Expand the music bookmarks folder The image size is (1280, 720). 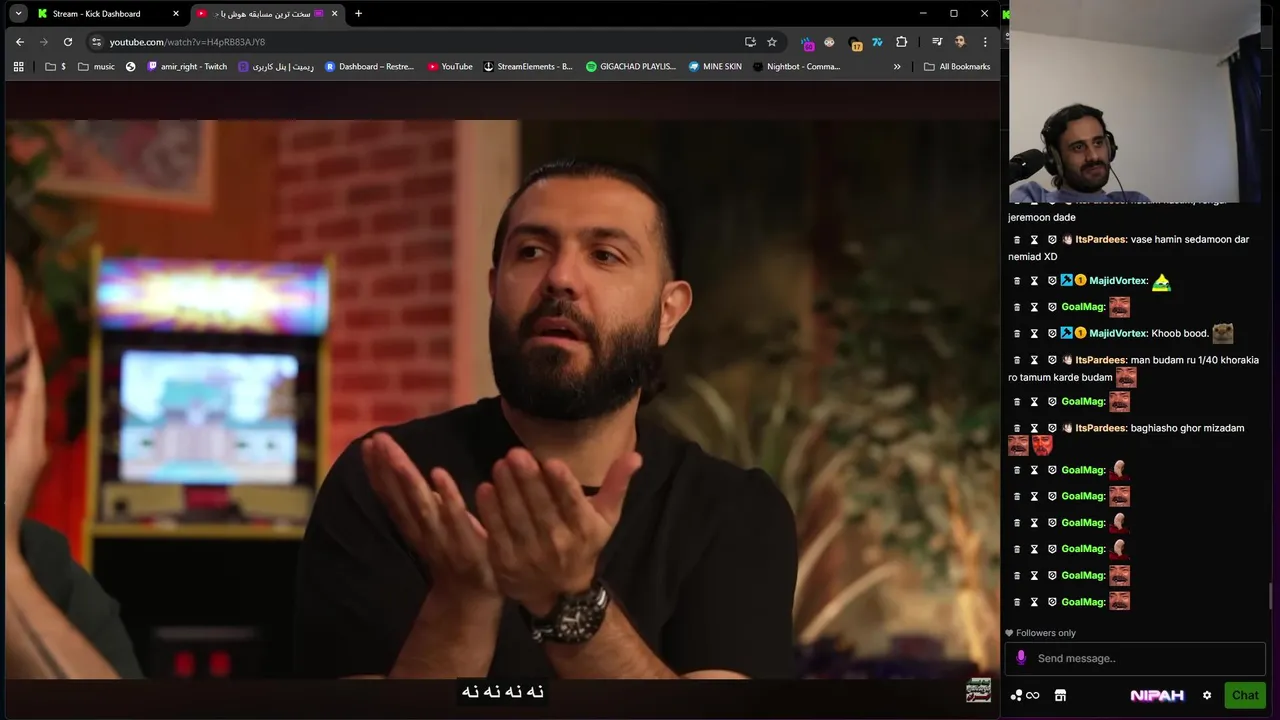pos(97,66)
